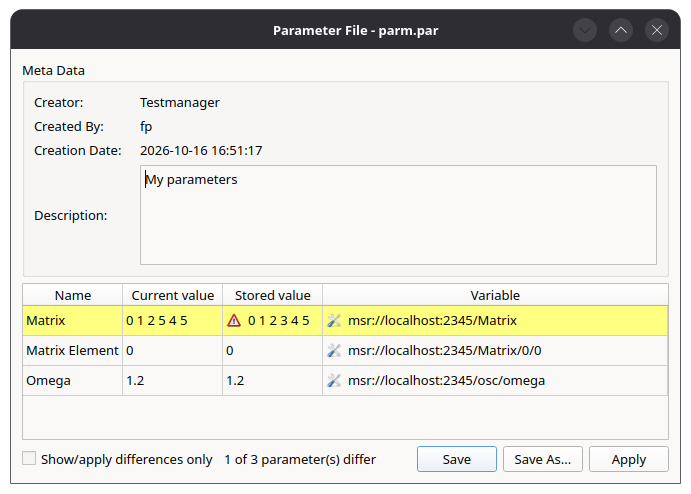Click Matrix Element current value 0
This screenshot has width=691, height=494.
(173, 350)
